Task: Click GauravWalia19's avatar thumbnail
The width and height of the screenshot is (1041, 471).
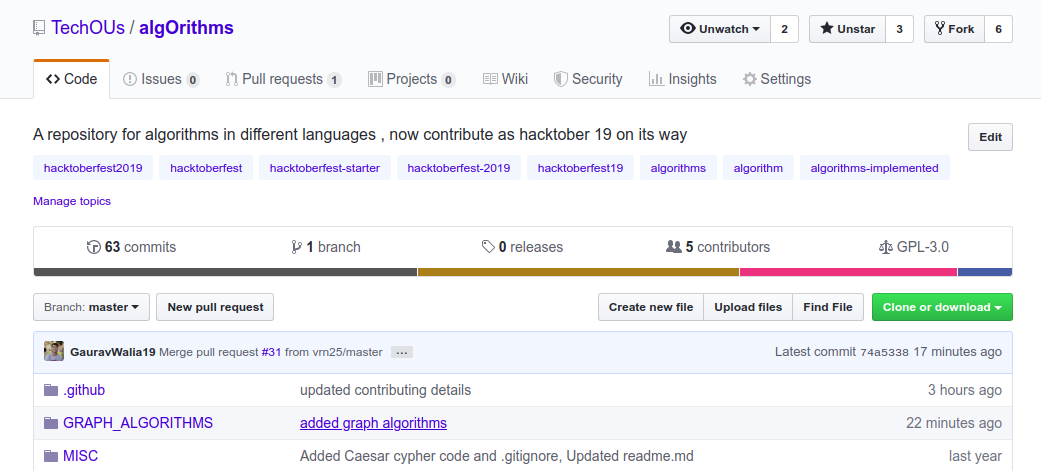Action: point(54,351)
